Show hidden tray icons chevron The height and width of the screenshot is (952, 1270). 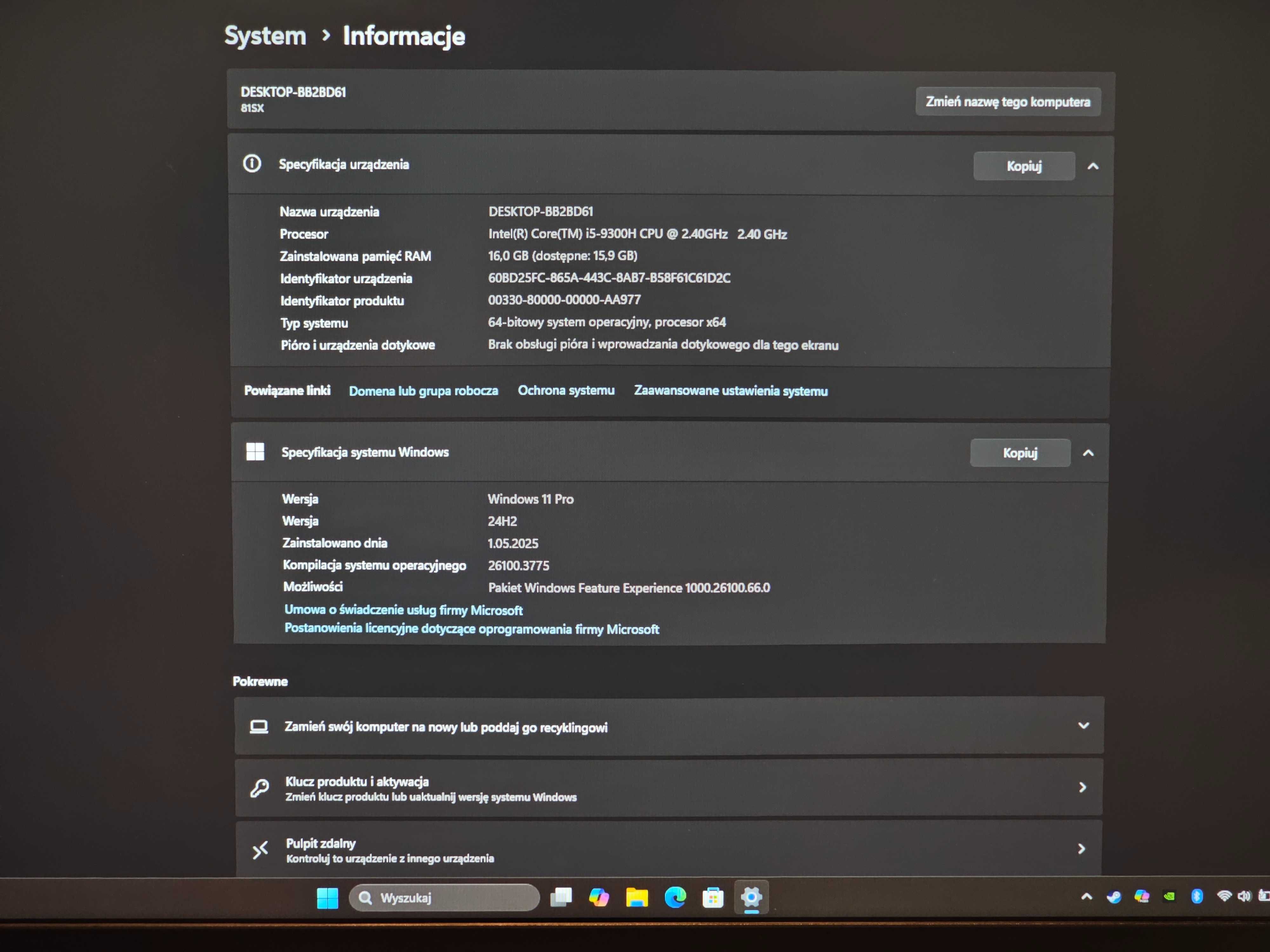pyautogui.click(x=1086, y=896)
